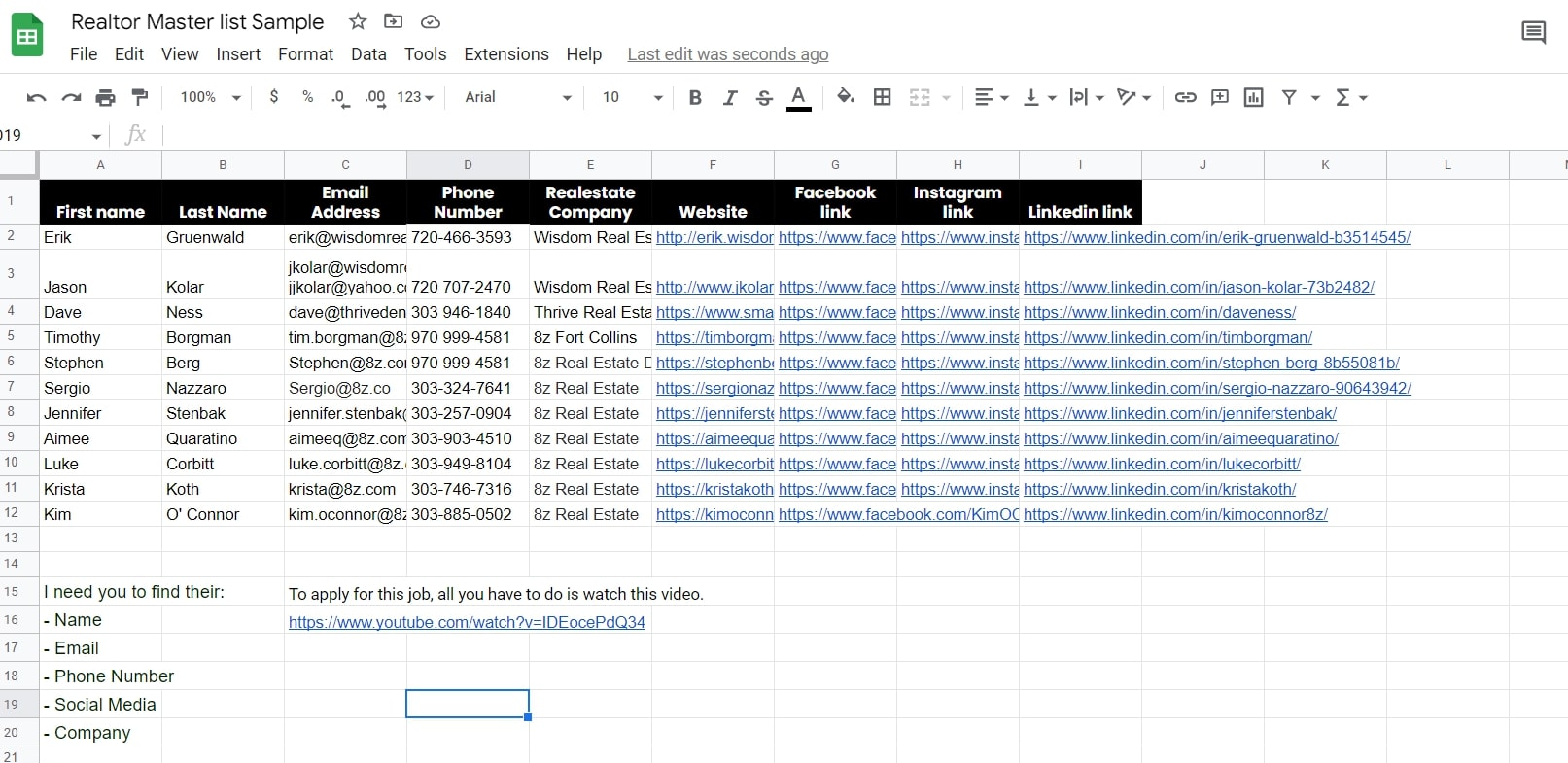Click the Print icon
This screenshot has height=763, width=1568.
click(105, 97)
